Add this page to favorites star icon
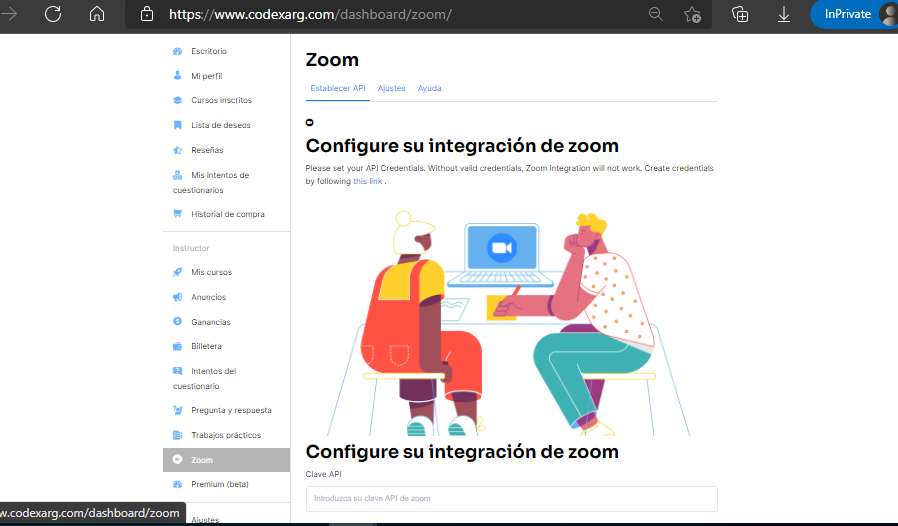The image size is (898, 526). [692, 14]
